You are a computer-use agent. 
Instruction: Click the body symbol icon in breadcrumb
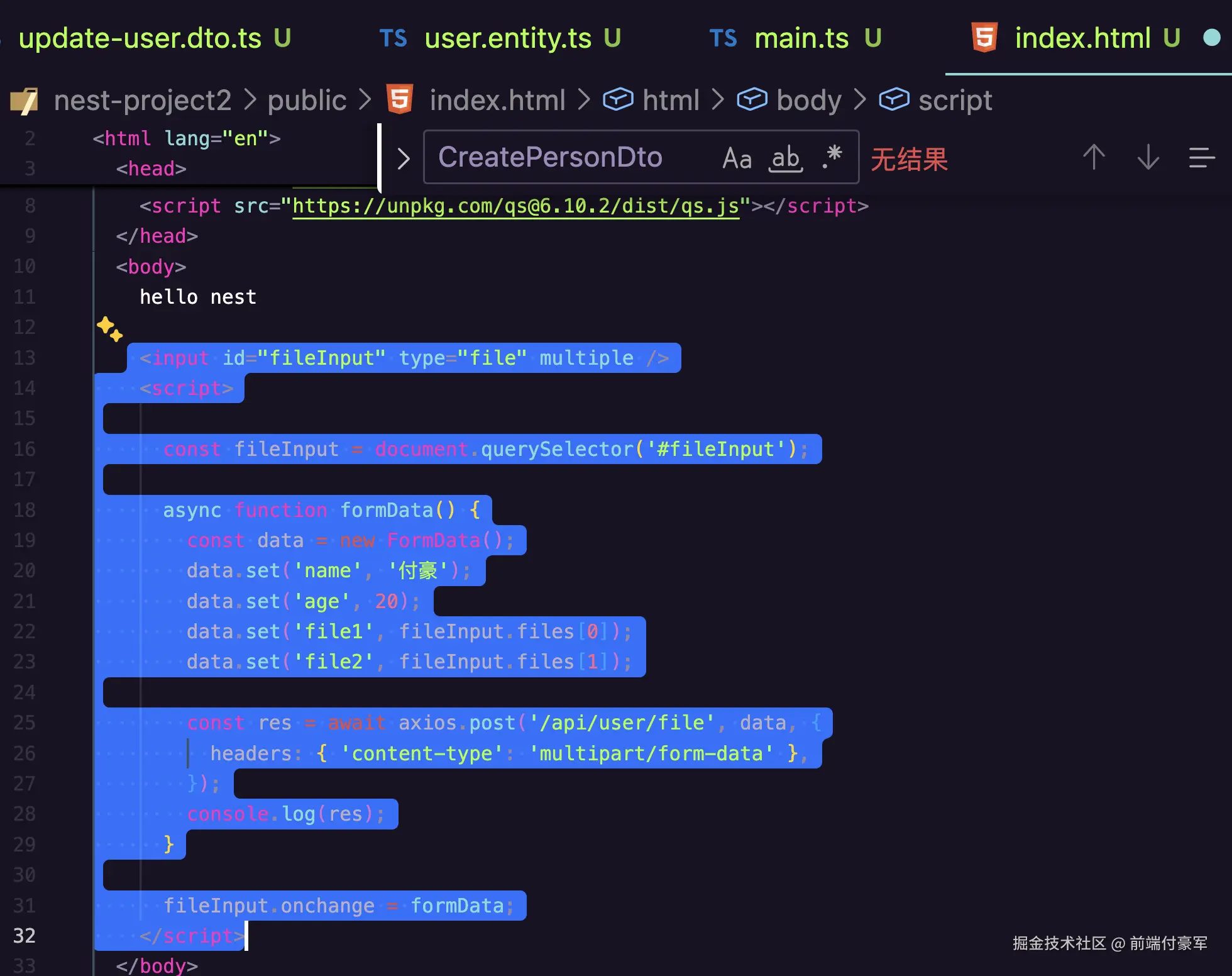(x=752, y=99)
